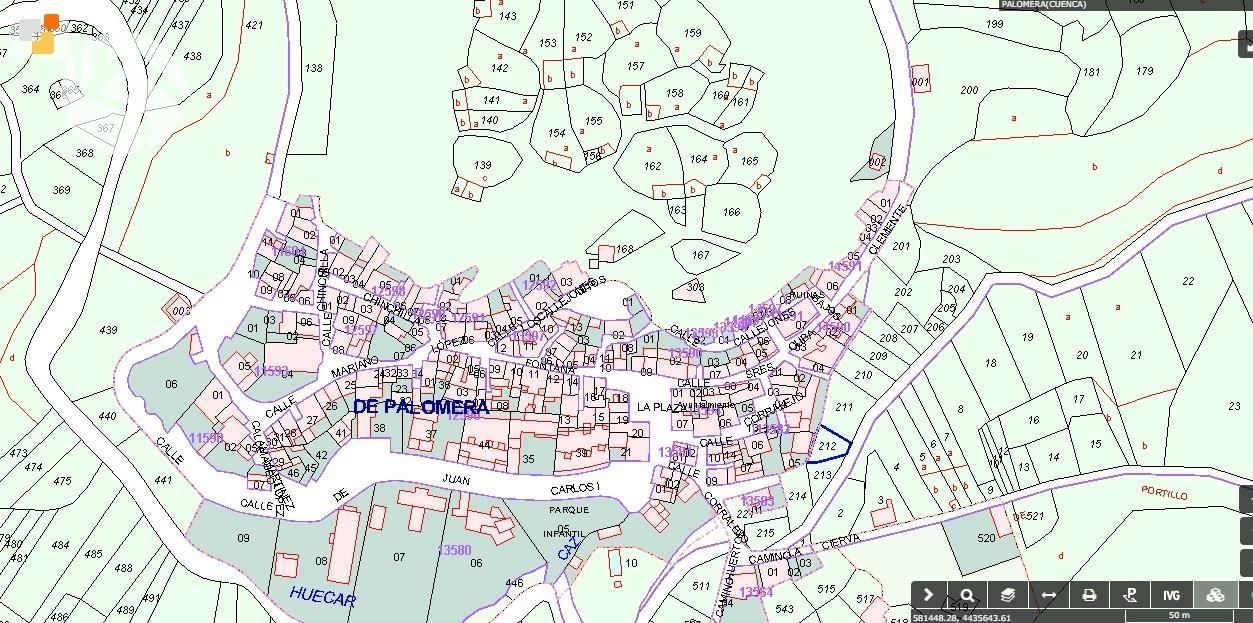
Task: Click the IVG toolbar button
Action: (x=1171, y=595)
